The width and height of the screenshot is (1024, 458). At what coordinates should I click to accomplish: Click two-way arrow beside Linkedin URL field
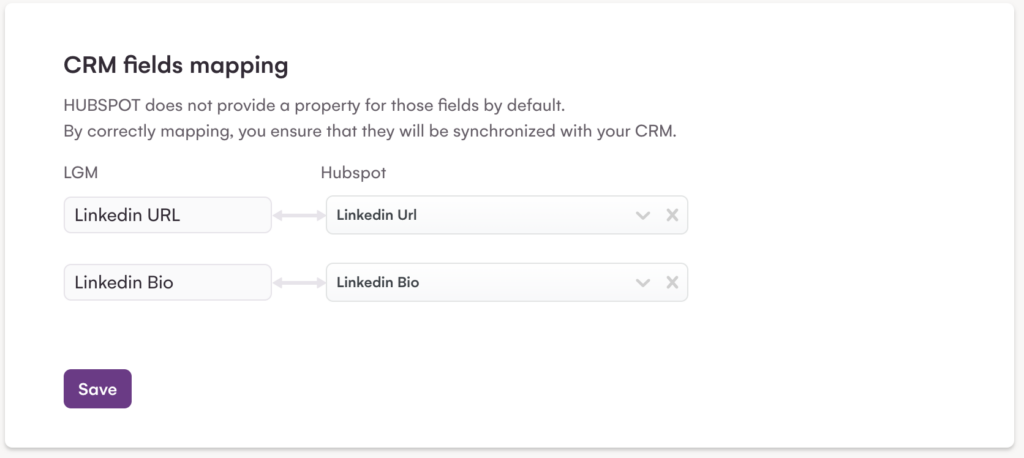coord(299,214)
